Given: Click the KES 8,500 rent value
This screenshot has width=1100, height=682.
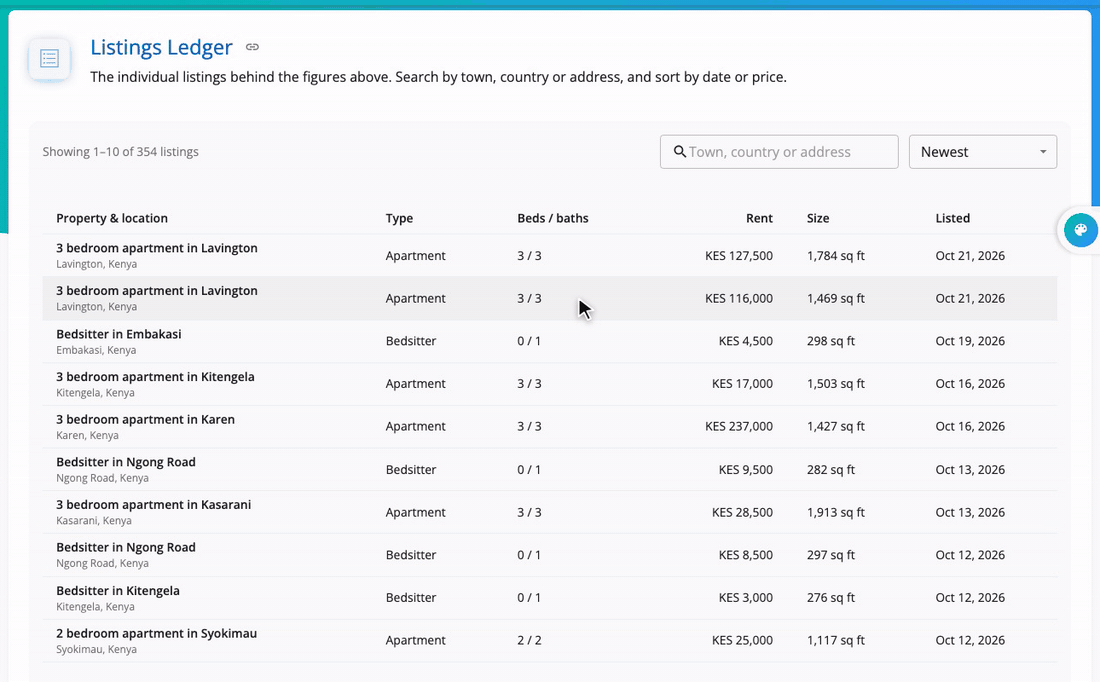Looking at the screenshot, I should (x=746, y=555).
